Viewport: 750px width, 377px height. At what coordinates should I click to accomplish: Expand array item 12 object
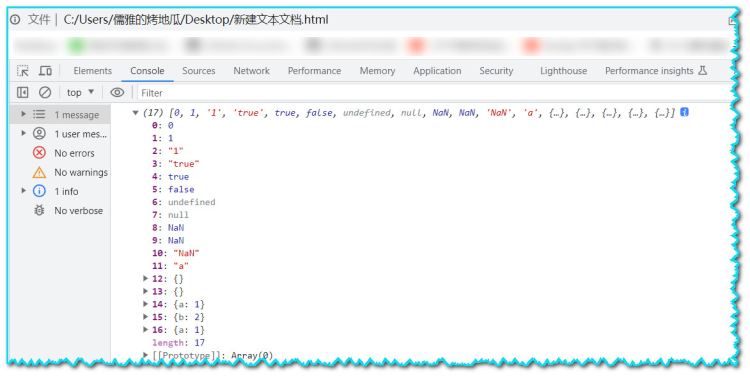[x=145, y=278]
